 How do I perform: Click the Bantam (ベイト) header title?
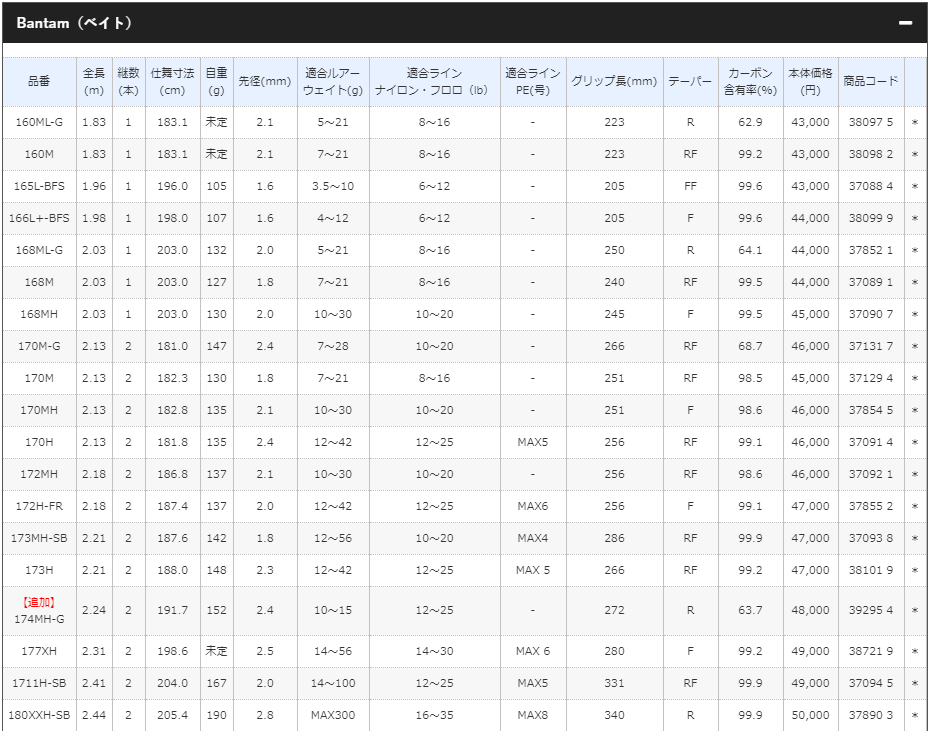(74, 23)
